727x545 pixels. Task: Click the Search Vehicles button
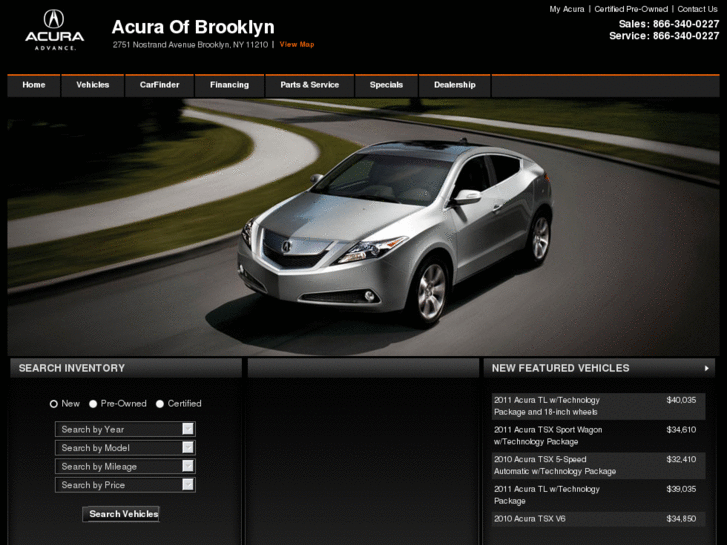pyautogui.click(x=121, y=514)
